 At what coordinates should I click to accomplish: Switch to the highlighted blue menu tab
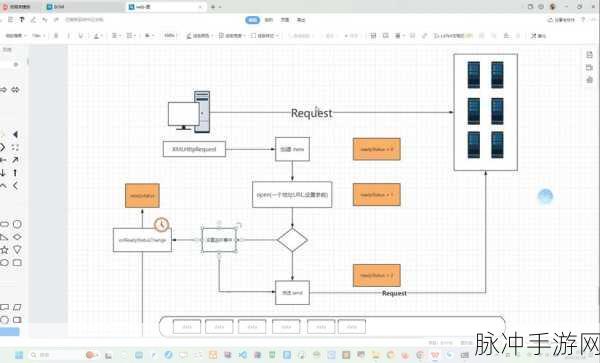click(252, 20)
